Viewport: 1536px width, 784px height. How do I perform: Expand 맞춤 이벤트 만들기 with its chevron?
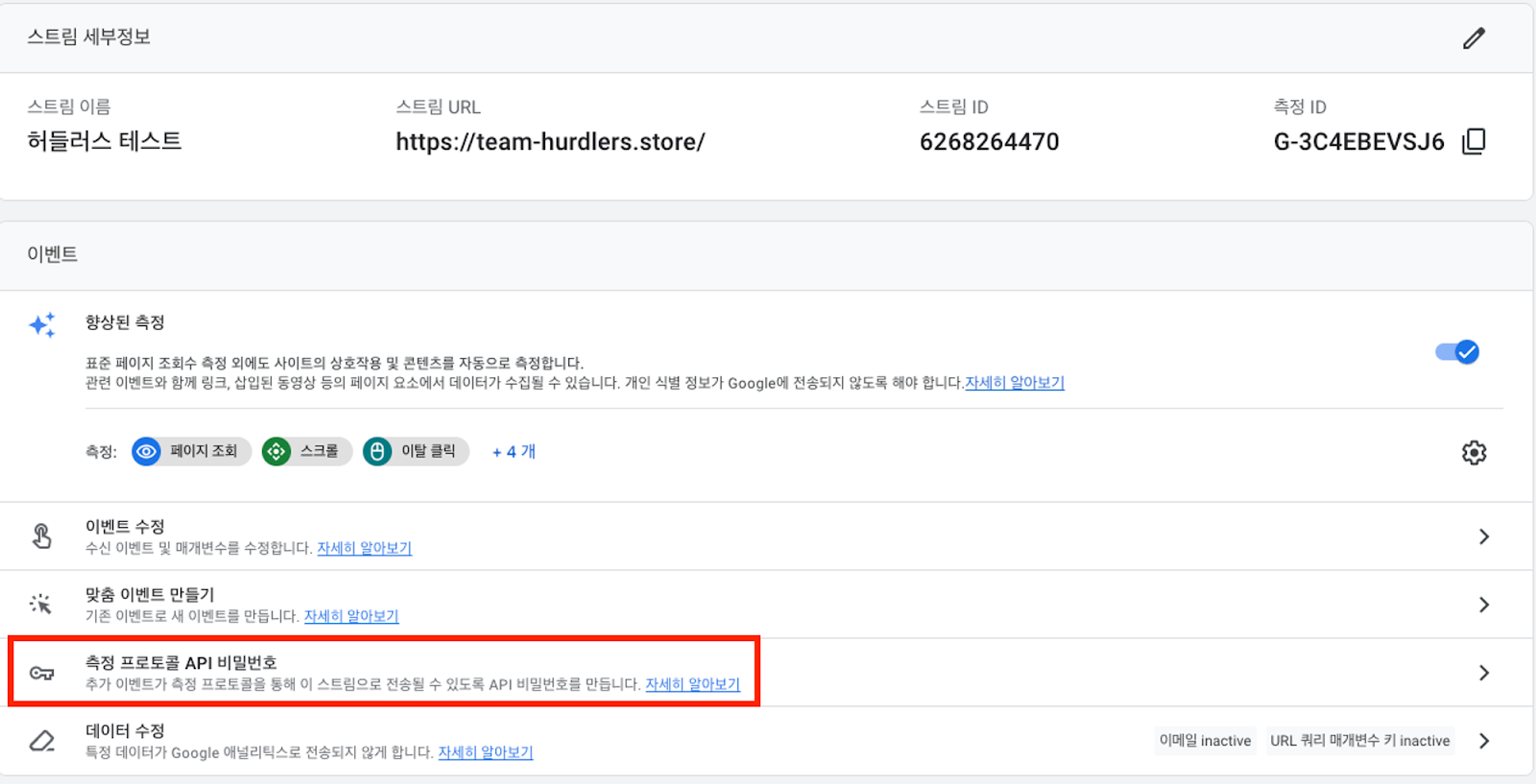pos(1484,605)
